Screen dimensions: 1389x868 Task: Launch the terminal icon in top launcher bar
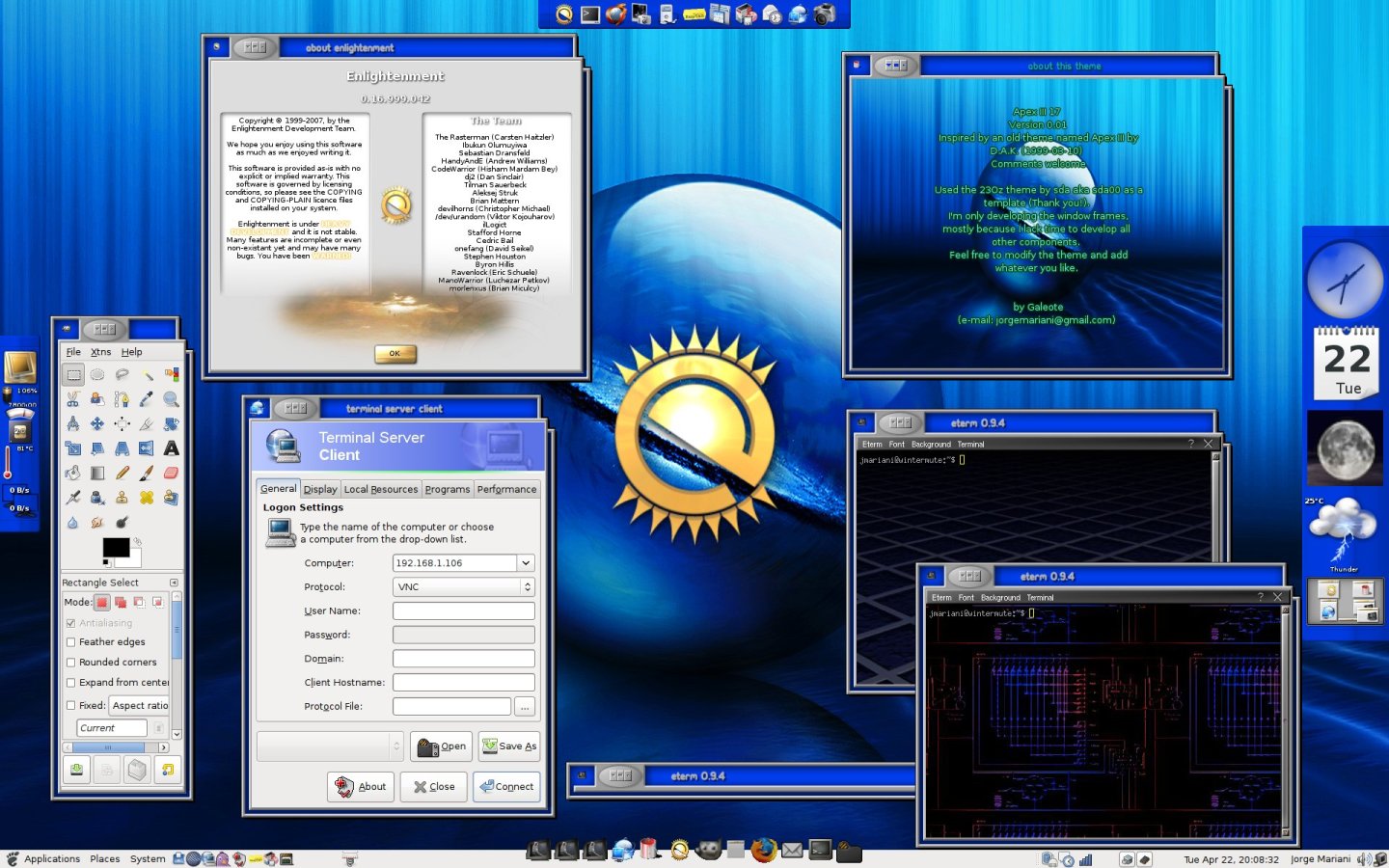(590, 14)
